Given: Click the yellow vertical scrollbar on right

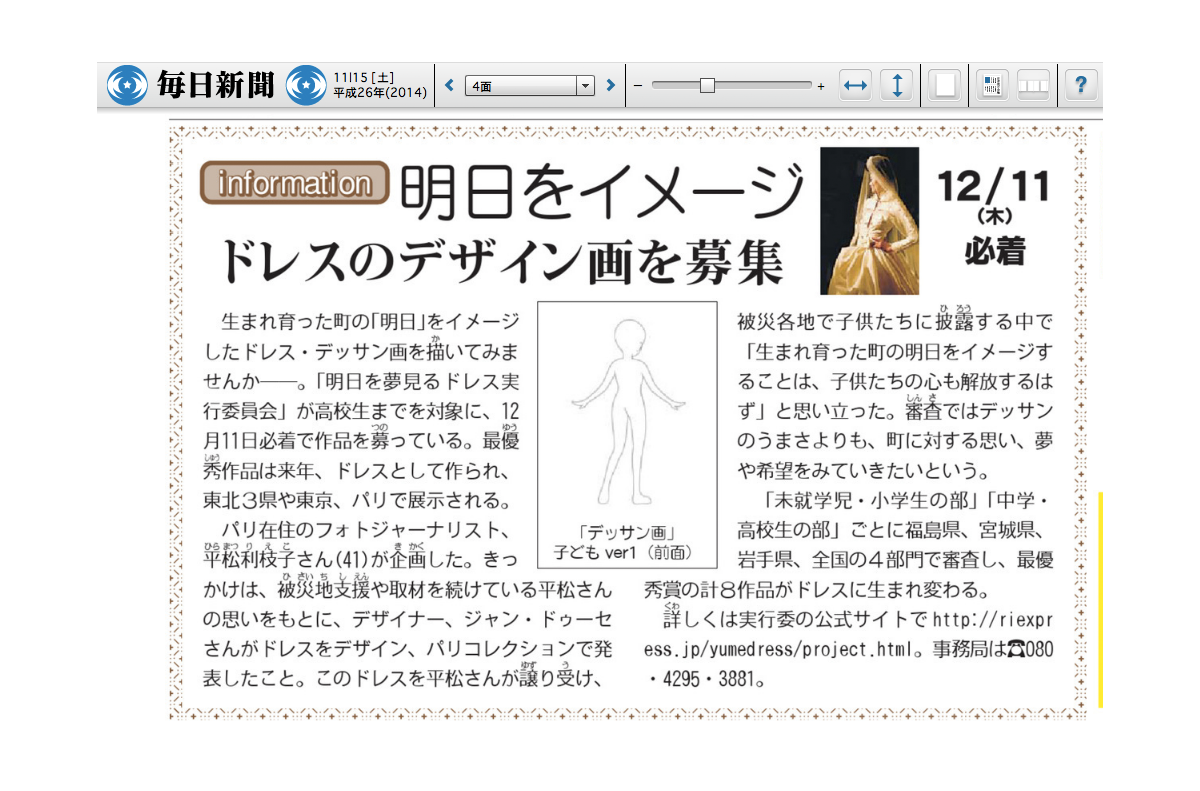Looking at the screenshot, I should [x=1100, y=598].
